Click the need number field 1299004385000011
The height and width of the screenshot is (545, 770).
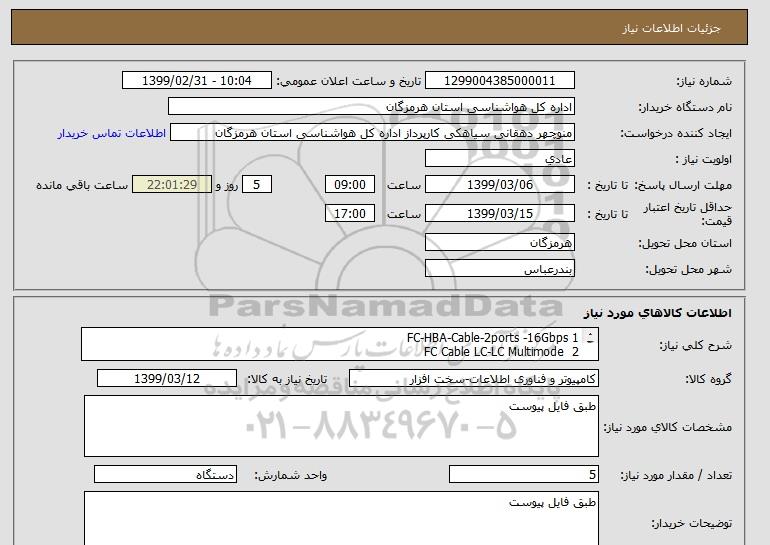(499, 81)
